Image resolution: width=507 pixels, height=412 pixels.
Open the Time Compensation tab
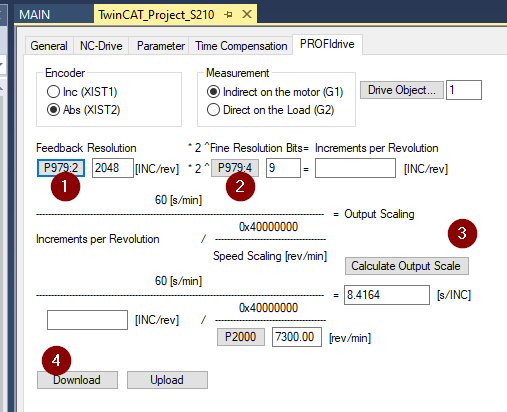(241, 46)
